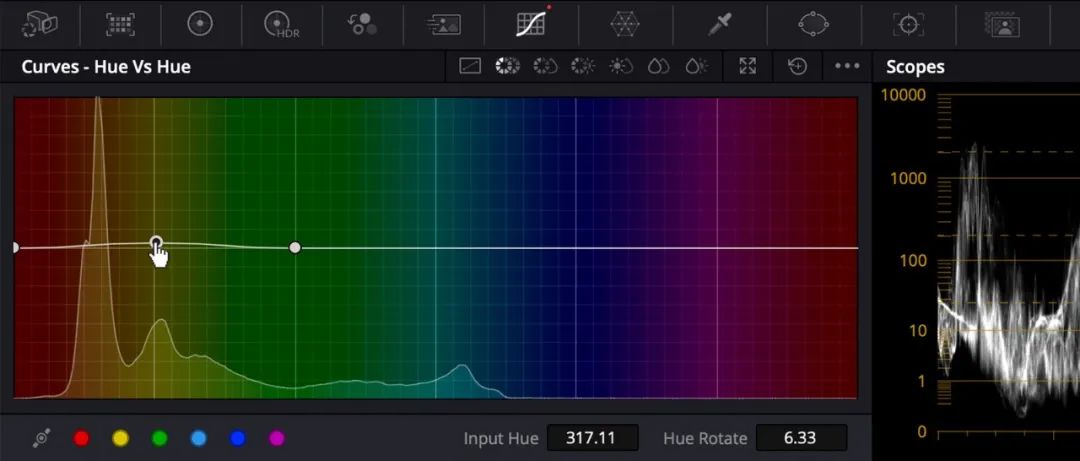
Task: Click the blue hue preset swatch
Action: click(x=238, y=438)
